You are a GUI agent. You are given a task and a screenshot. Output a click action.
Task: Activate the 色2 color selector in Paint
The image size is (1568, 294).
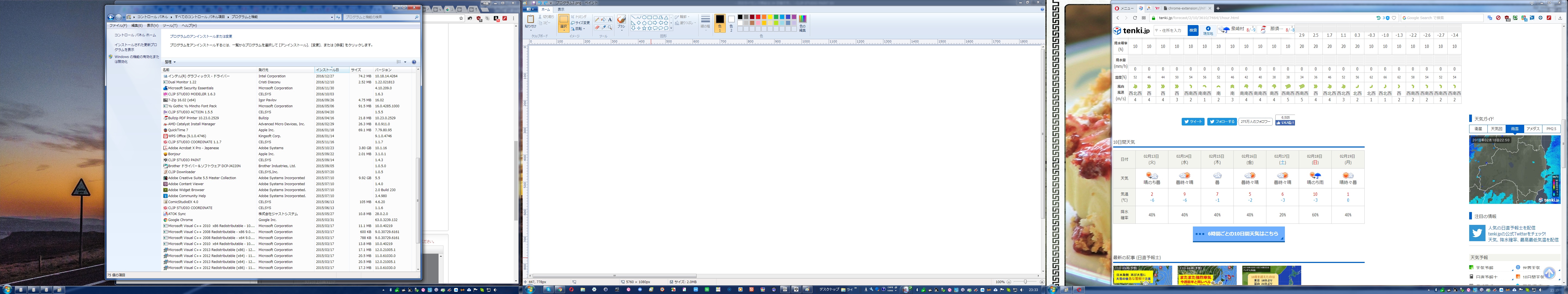pos(732,23)
